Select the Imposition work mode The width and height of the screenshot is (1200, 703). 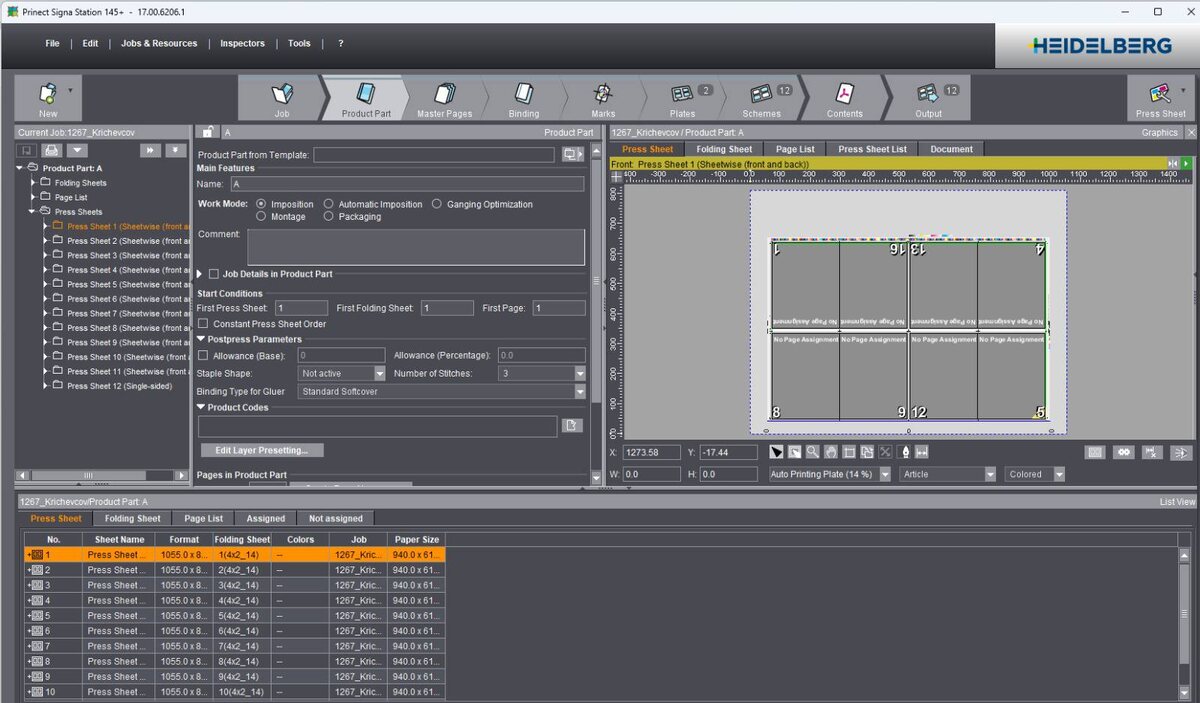click(x=262, y=204)
